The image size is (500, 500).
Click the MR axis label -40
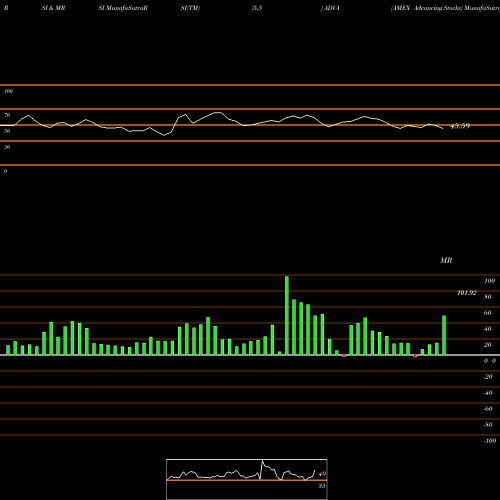[488, 393]
